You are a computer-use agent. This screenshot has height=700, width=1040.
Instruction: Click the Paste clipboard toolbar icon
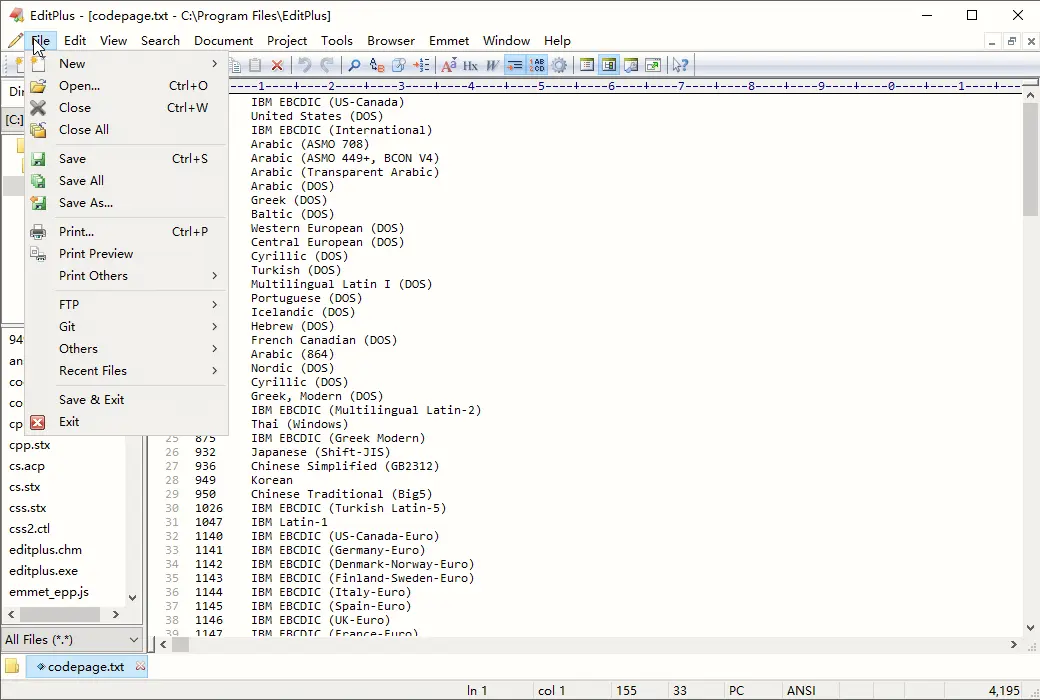click(x=255, y=65)
